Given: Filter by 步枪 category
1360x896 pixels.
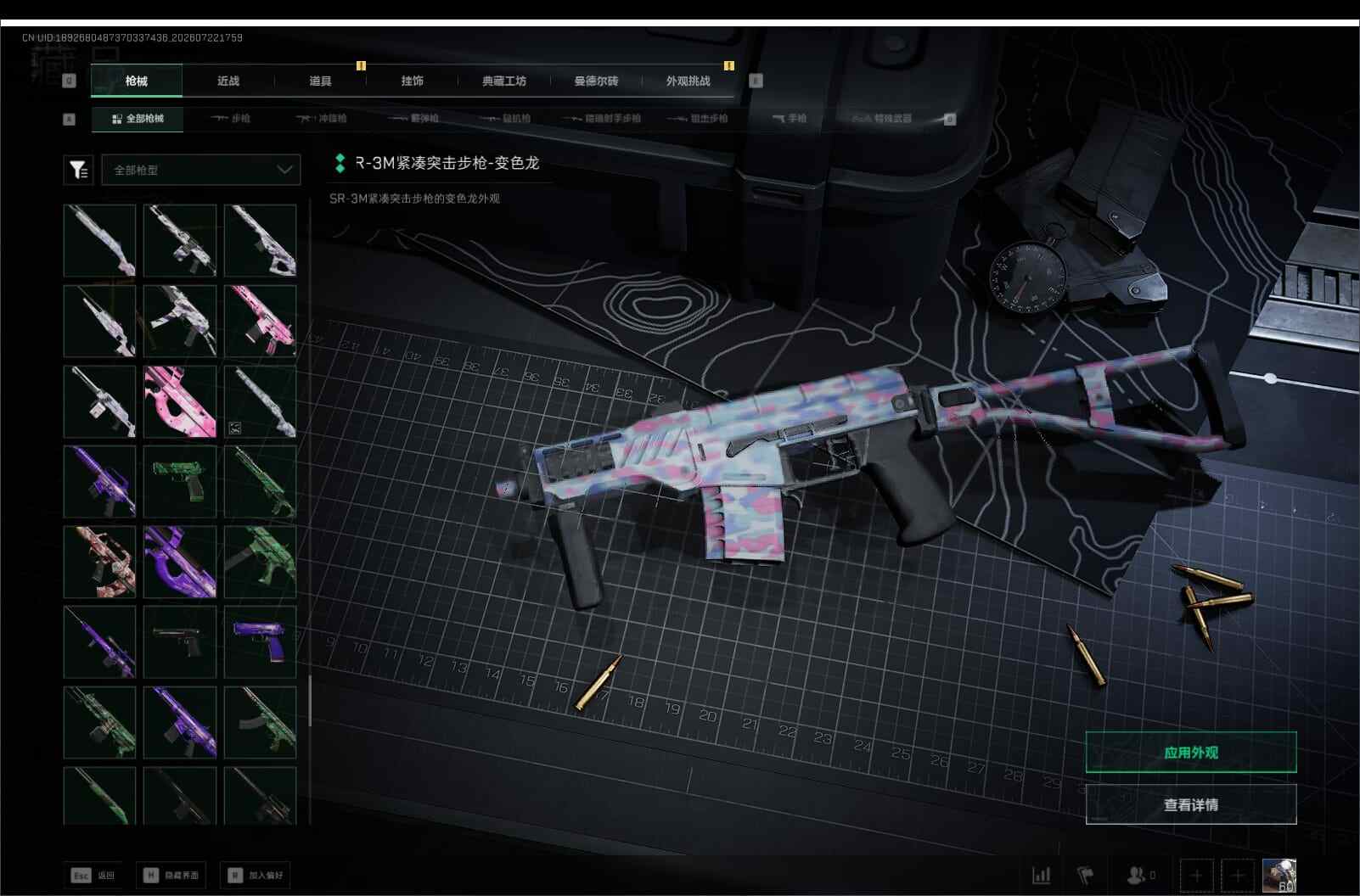Looking at the screenshot, I should point(231,119).
